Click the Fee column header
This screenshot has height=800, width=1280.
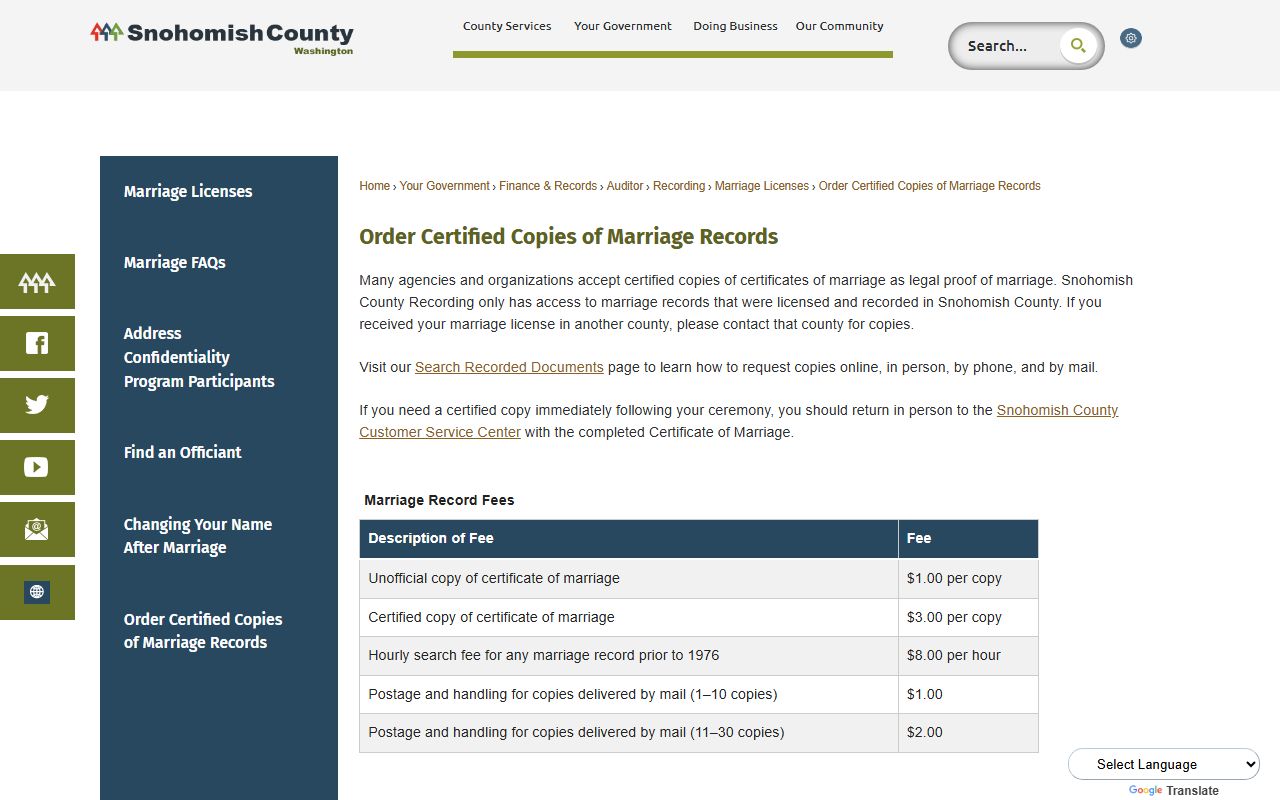(x=968, y=538)
